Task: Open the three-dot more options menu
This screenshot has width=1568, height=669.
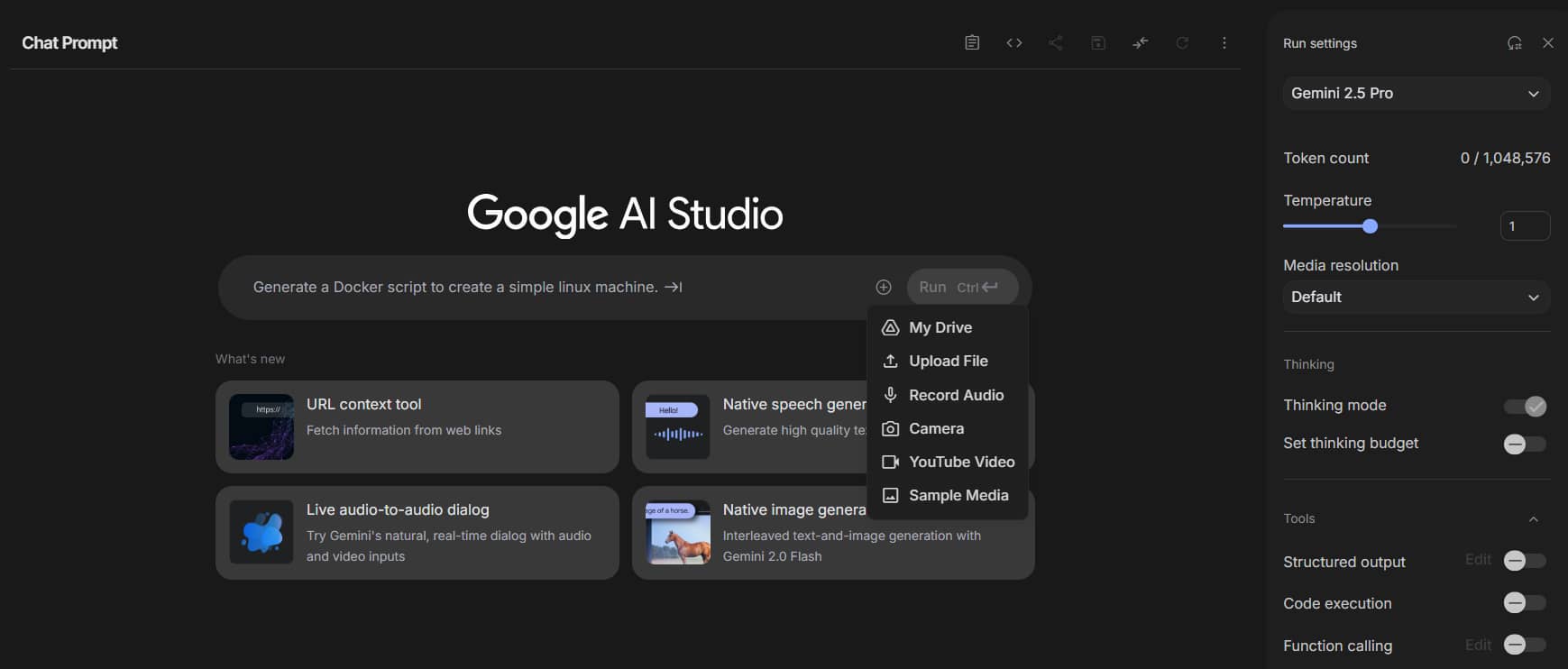Action: click(1224, 42)
